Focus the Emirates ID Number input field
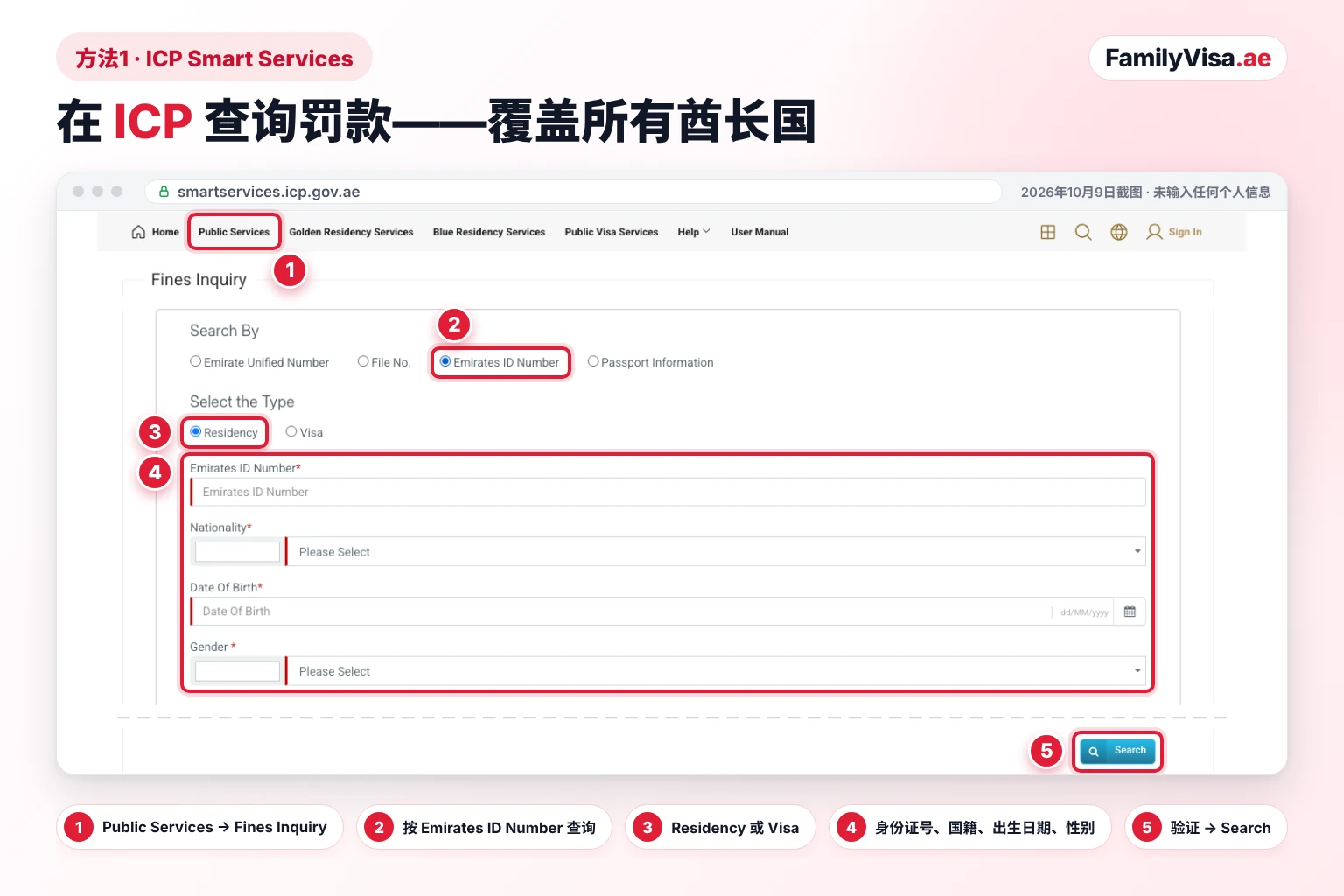 [x=668, y=492]
